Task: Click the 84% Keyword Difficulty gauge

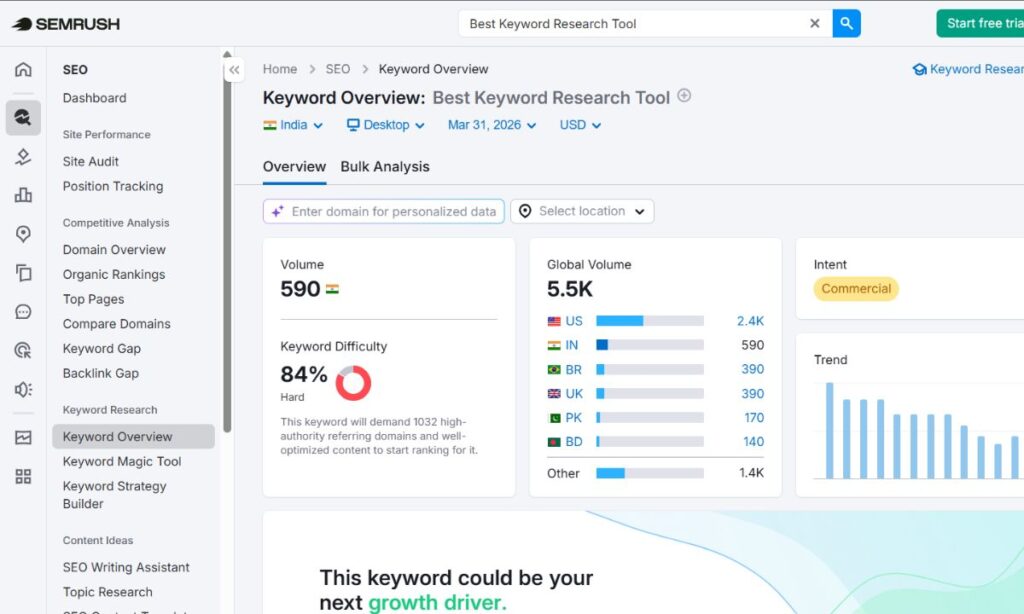Action: point(353,383)
